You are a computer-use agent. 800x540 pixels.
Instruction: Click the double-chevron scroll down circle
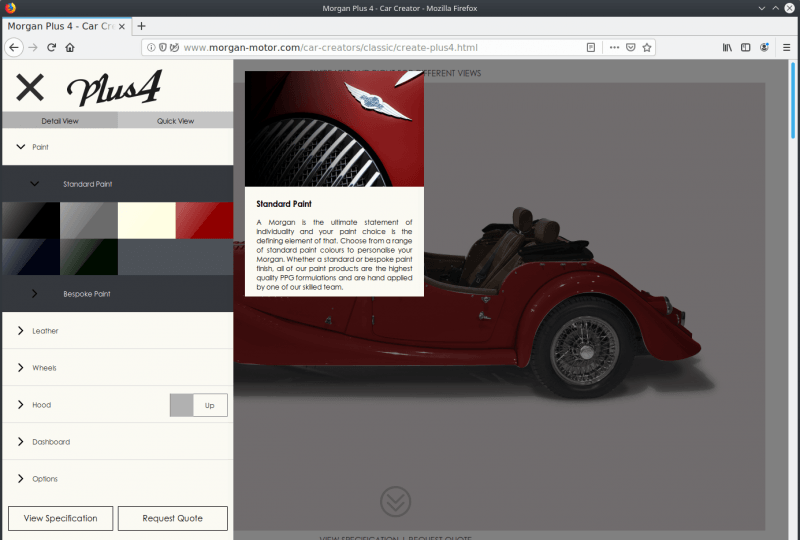395,501
